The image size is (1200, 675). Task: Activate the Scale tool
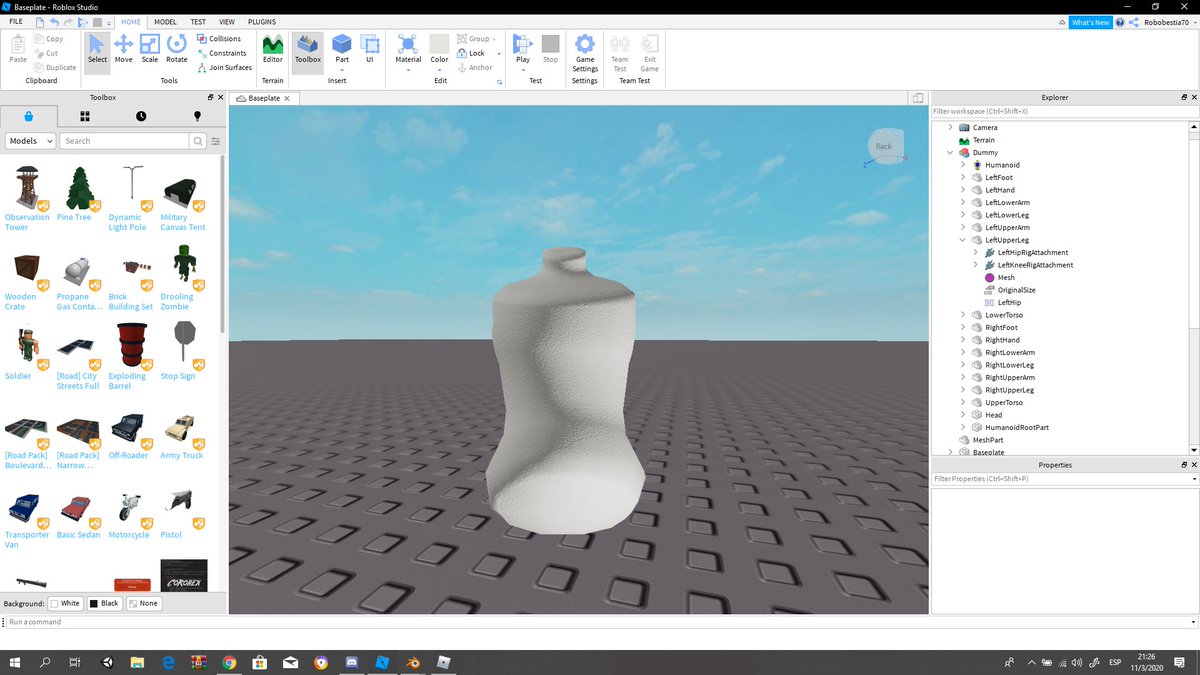pyautogui.click(x=149, y=49)
